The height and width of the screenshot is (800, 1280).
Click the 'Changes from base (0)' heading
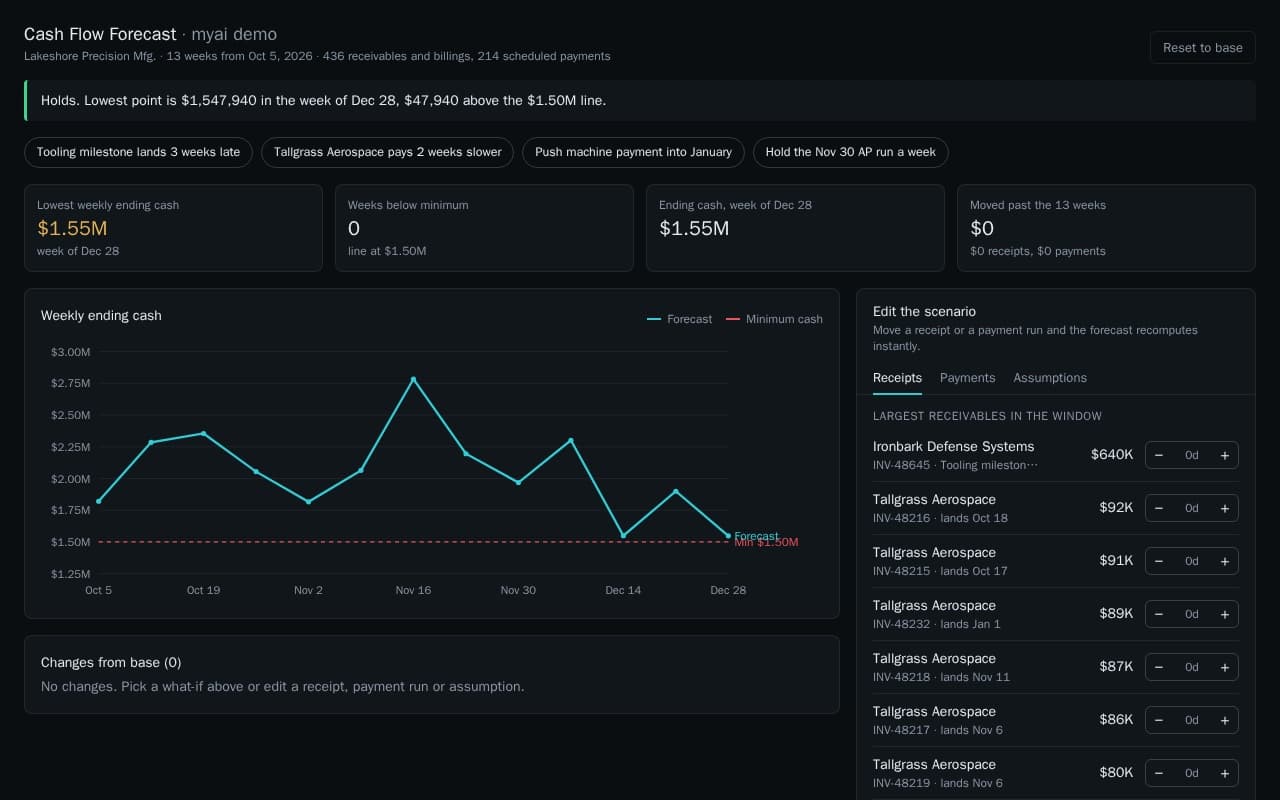[x=111, y=662]
